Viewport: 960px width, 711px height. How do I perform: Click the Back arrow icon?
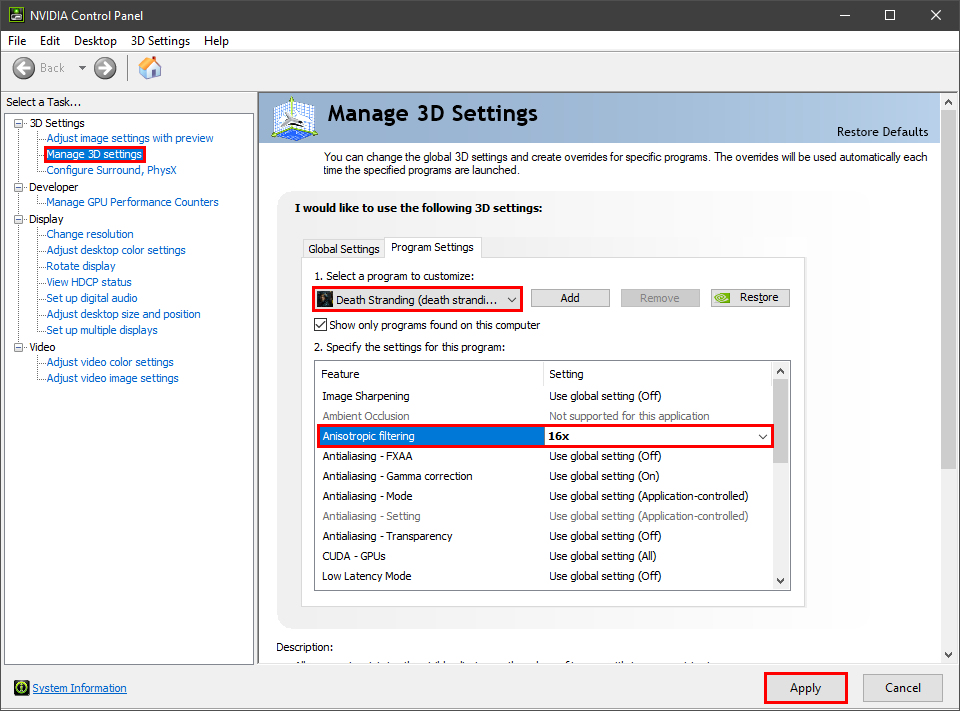tap(24, 68)
